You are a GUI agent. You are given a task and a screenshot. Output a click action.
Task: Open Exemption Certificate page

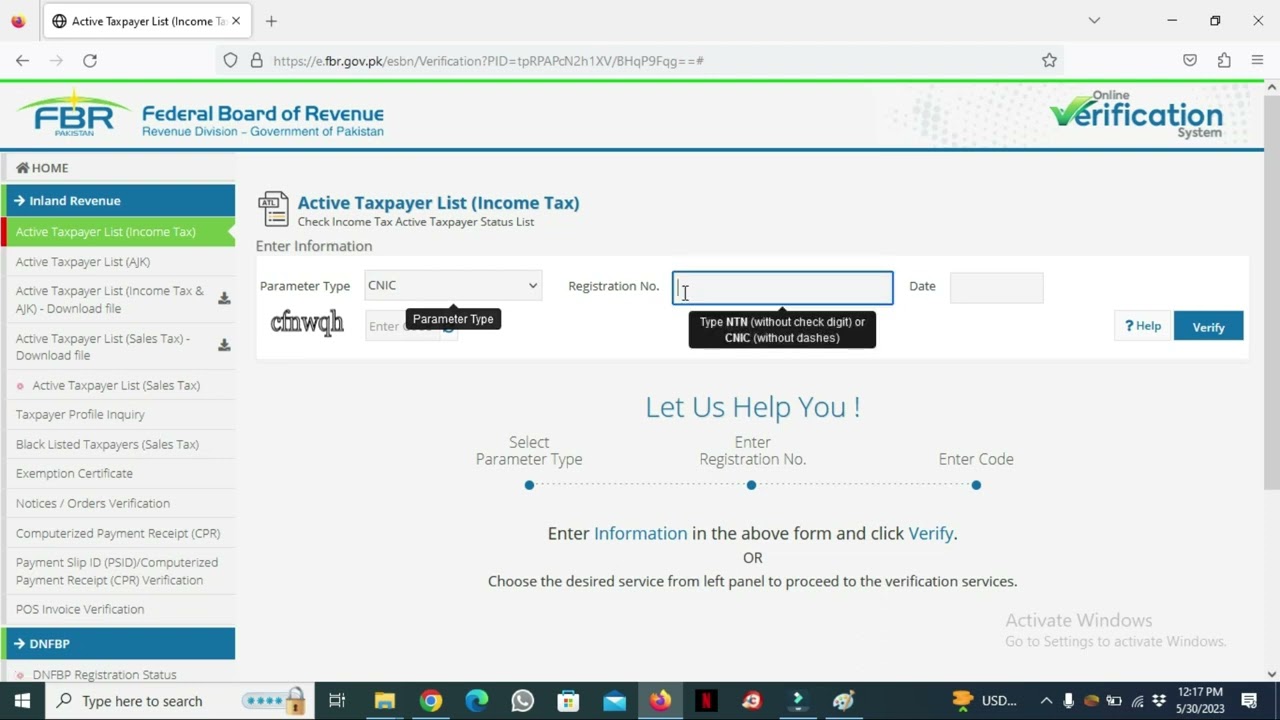(74, 473)
